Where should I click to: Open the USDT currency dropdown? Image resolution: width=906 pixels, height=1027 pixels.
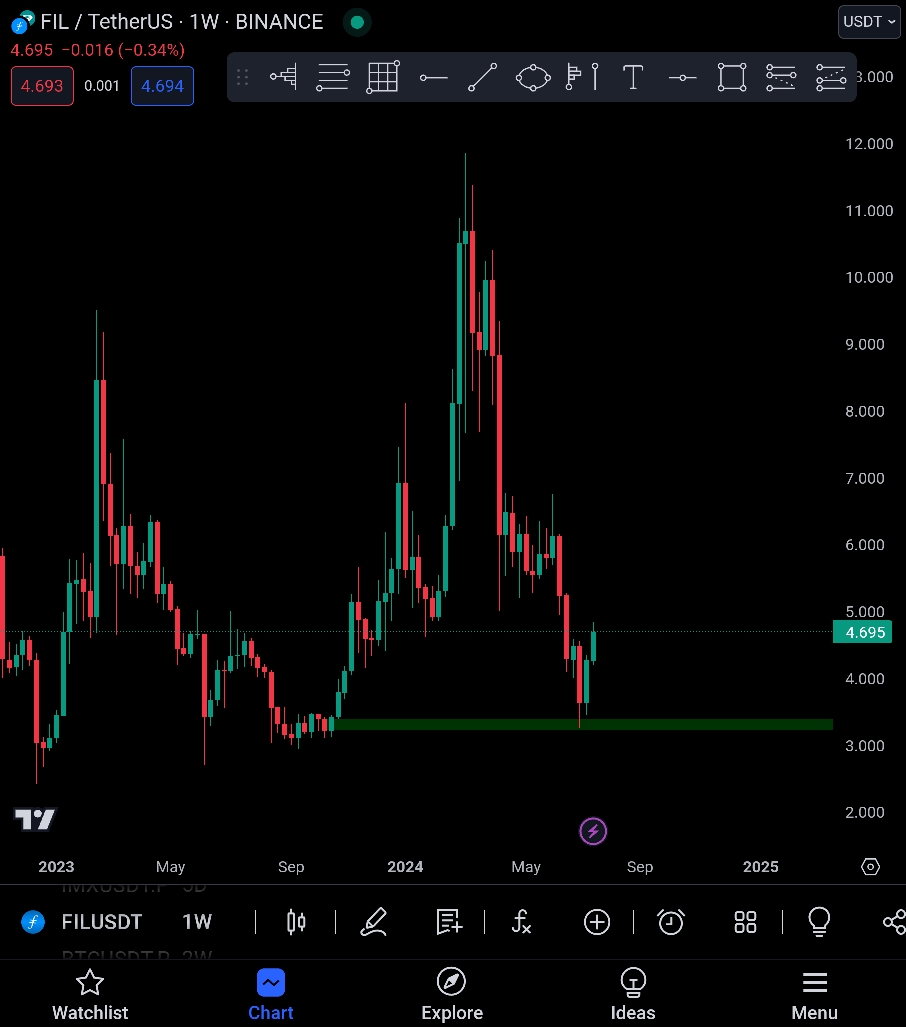click(869, 22)
